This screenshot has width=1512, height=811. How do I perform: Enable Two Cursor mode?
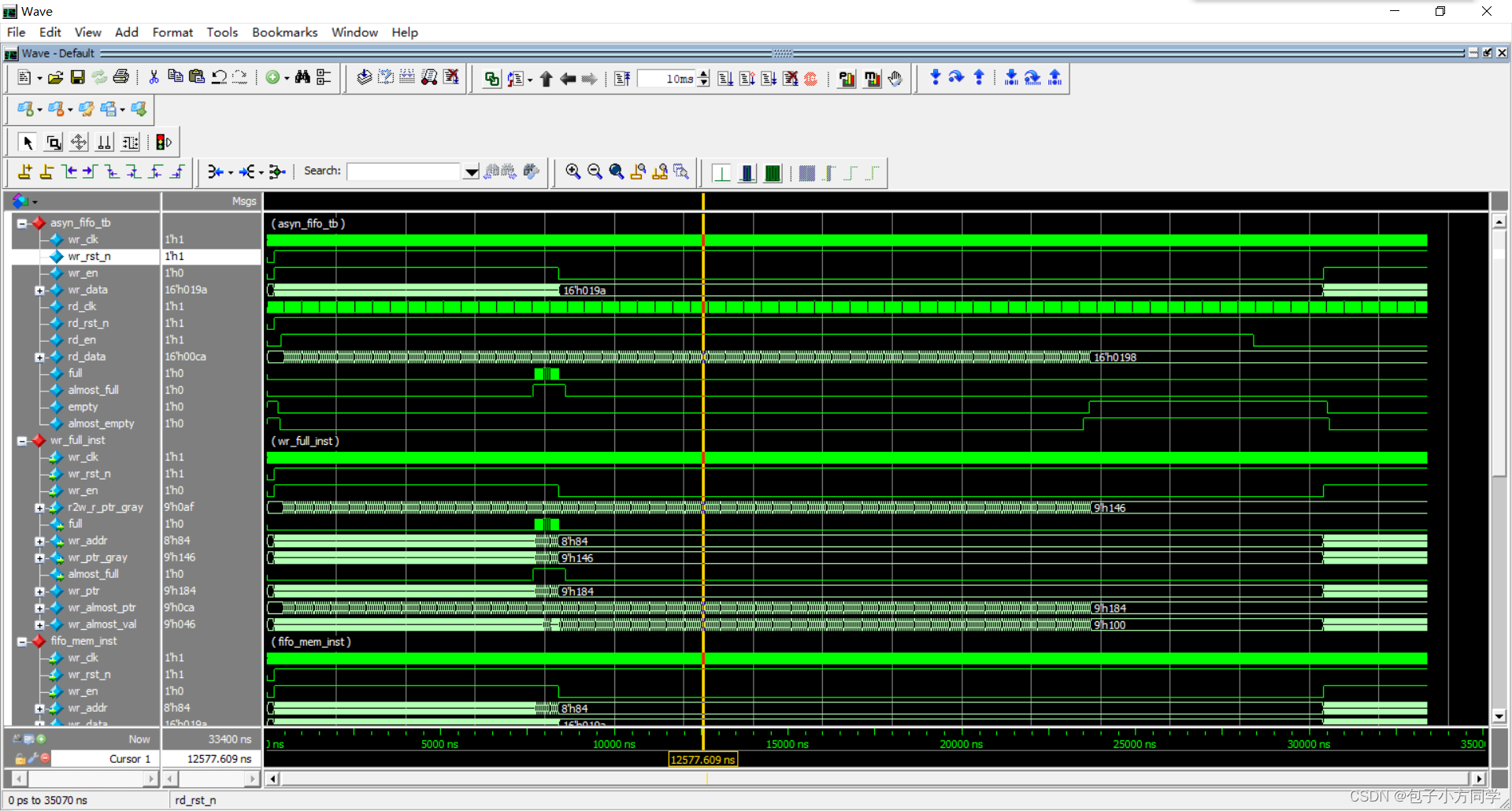(x=104, y=143)
